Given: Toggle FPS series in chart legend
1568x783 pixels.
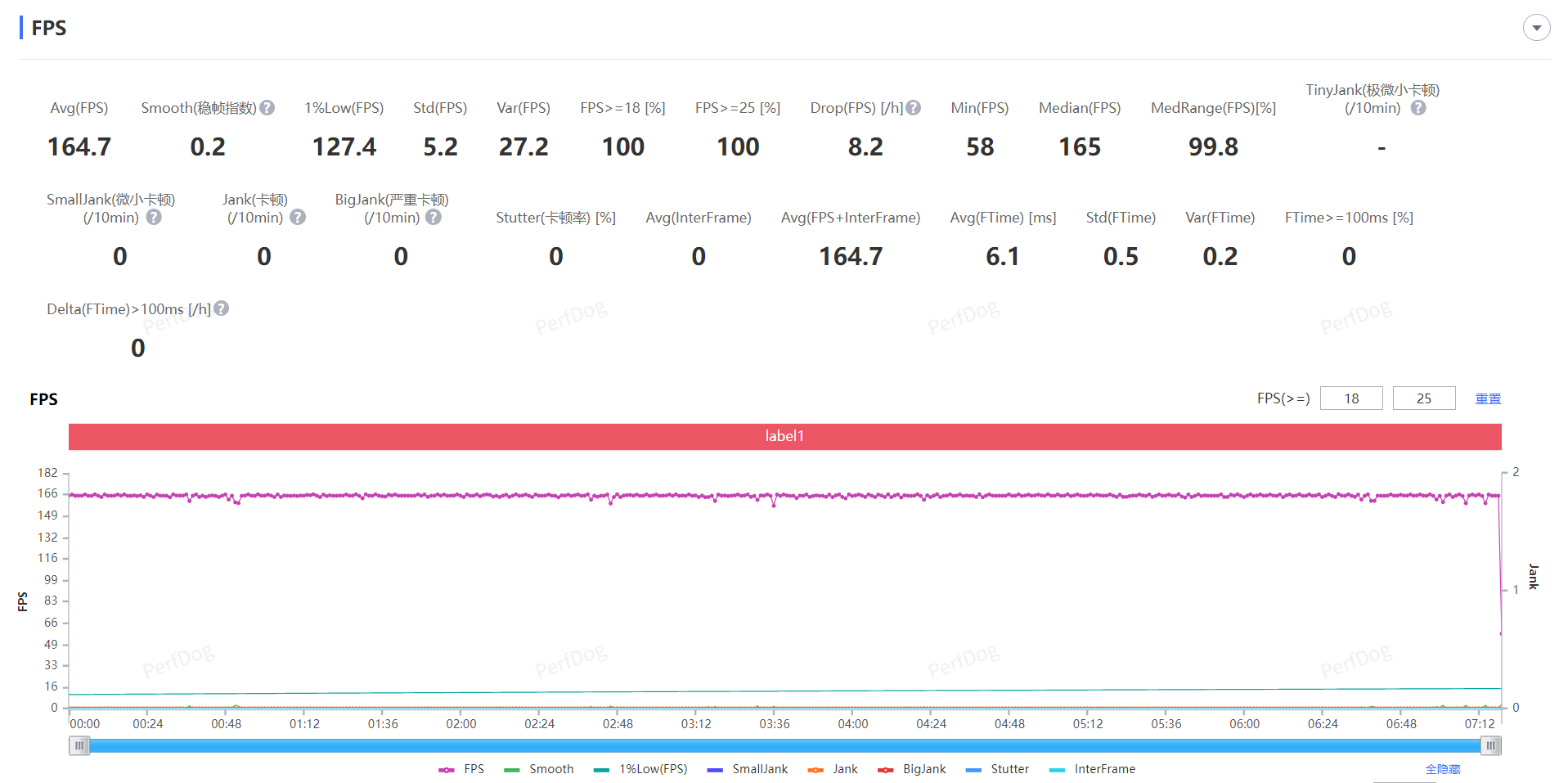Looking at the screenshot, I should 462,769.
